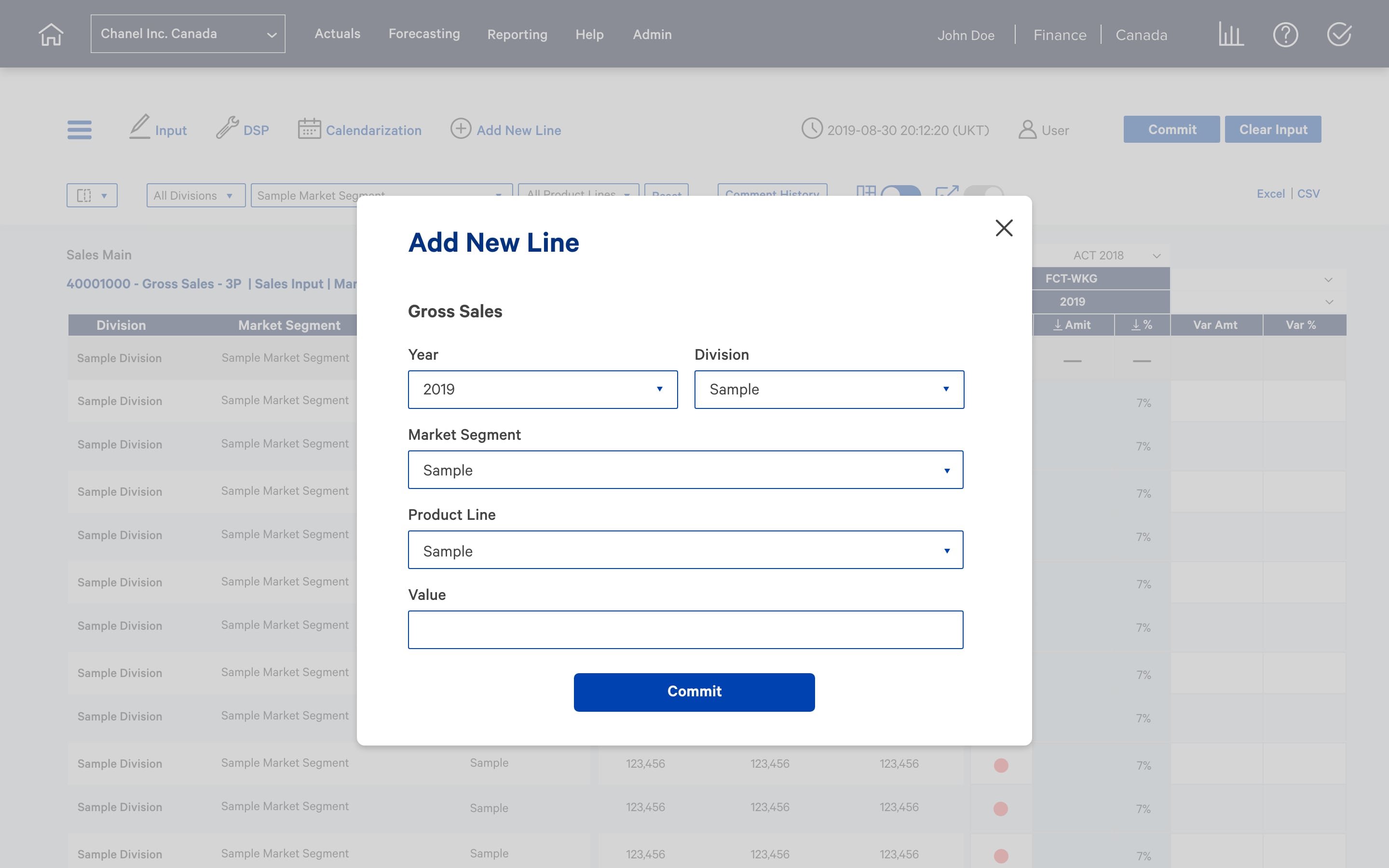
Task: Sort by the Amit column arrow
Action: click(1057, 325)
